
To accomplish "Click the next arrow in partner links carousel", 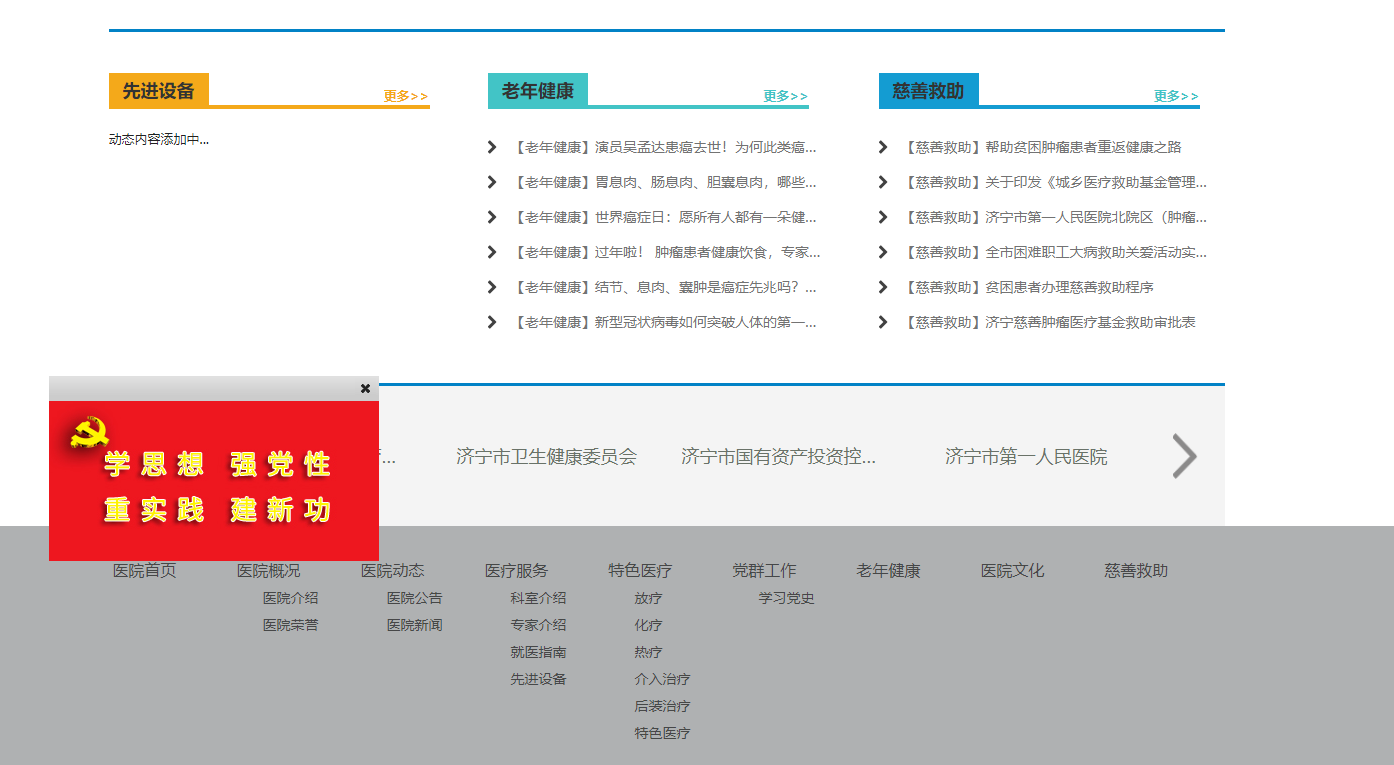I will (x=1184, y=456).
